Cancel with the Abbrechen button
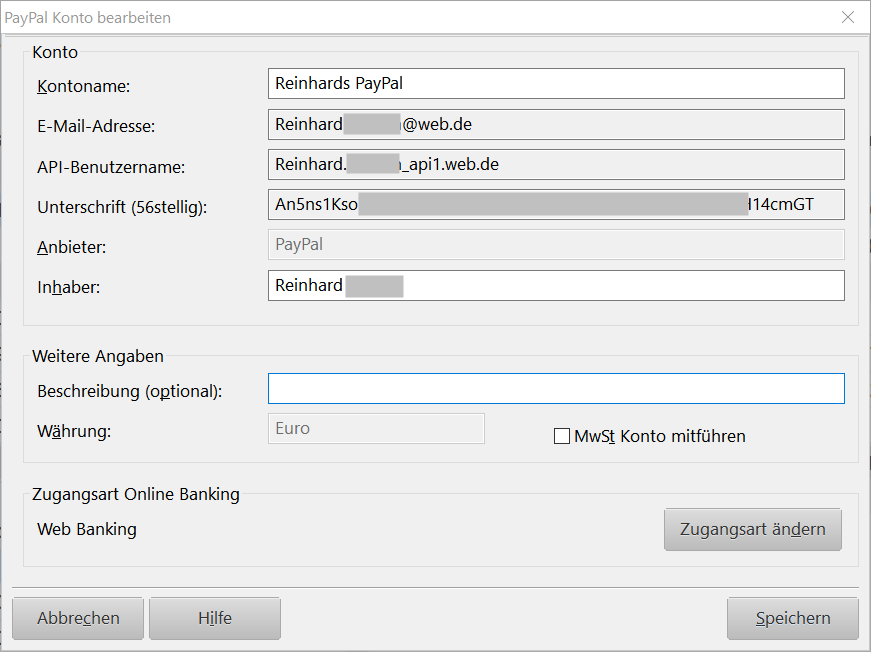This screenshot has width=871, height=652. point(78,618)
